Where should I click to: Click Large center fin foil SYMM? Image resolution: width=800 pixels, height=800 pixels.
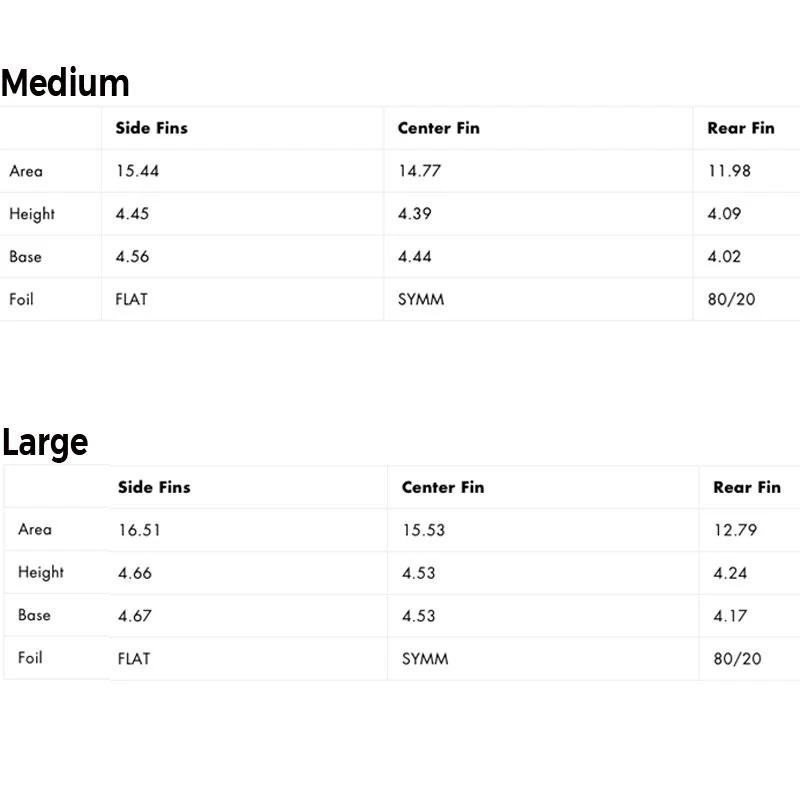coord(425,659)
